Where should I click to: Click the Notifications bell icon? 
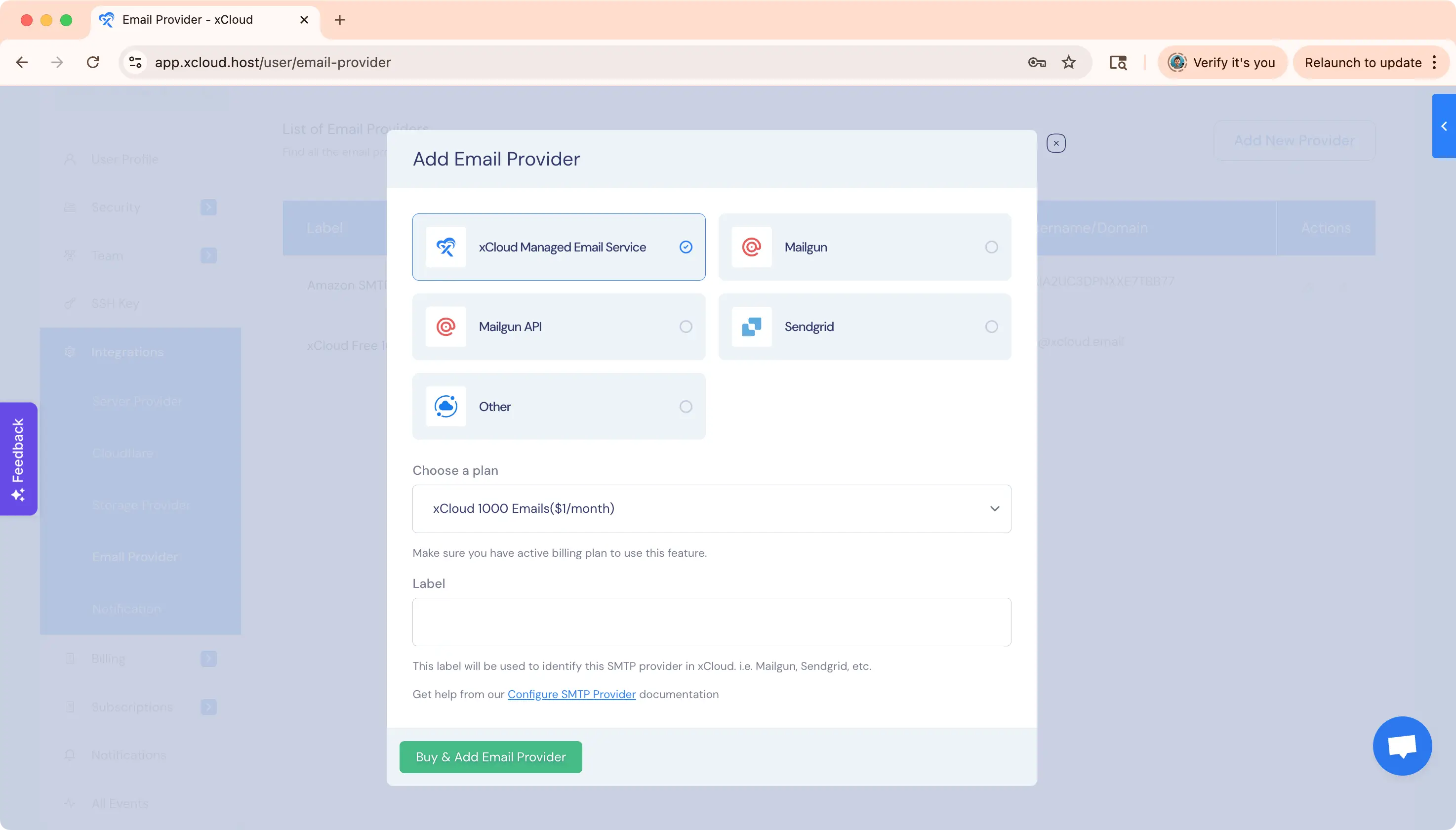[x=70, y=755]
